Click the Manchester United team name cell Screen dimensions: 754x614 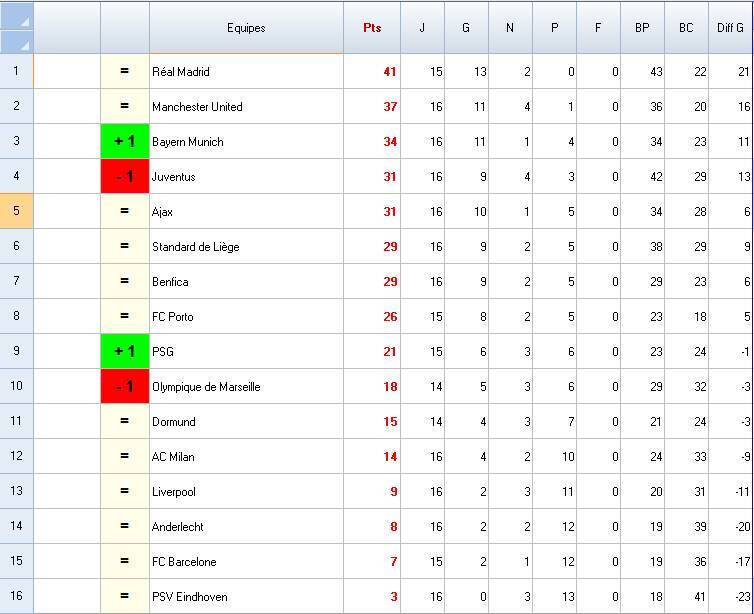(x=246, y=106)
